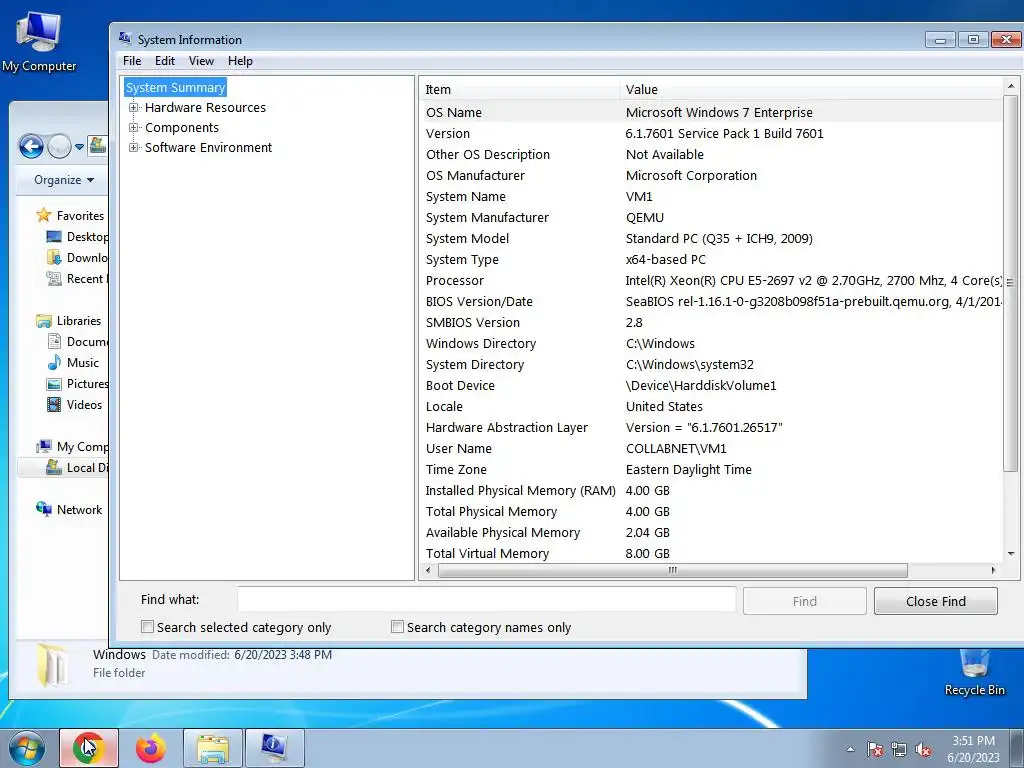
Task: Select the User Name row
Action: pos(711,449)
